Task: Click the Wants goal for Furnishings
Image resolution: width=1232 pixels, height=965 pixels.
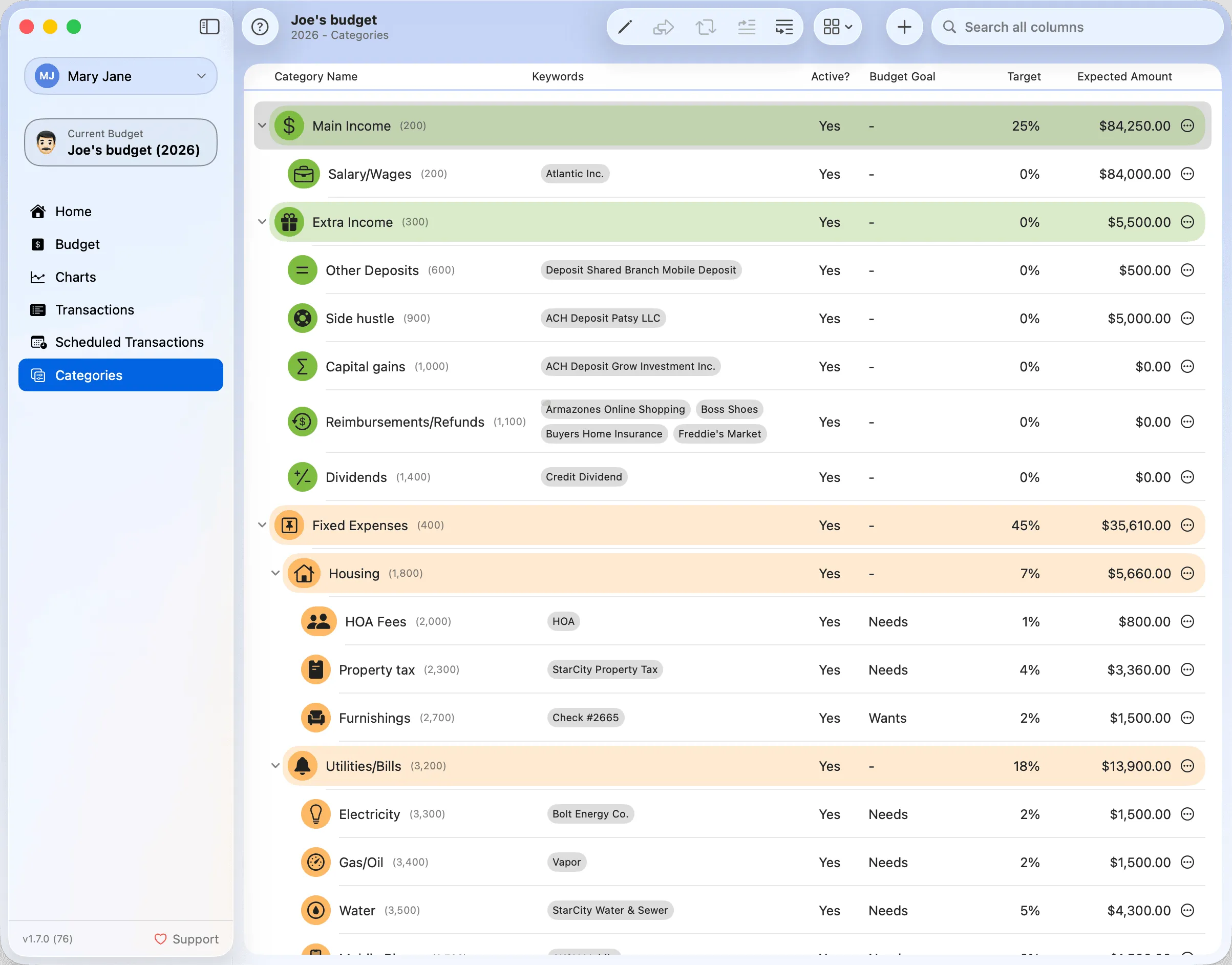Action: (x=887, y=718)
